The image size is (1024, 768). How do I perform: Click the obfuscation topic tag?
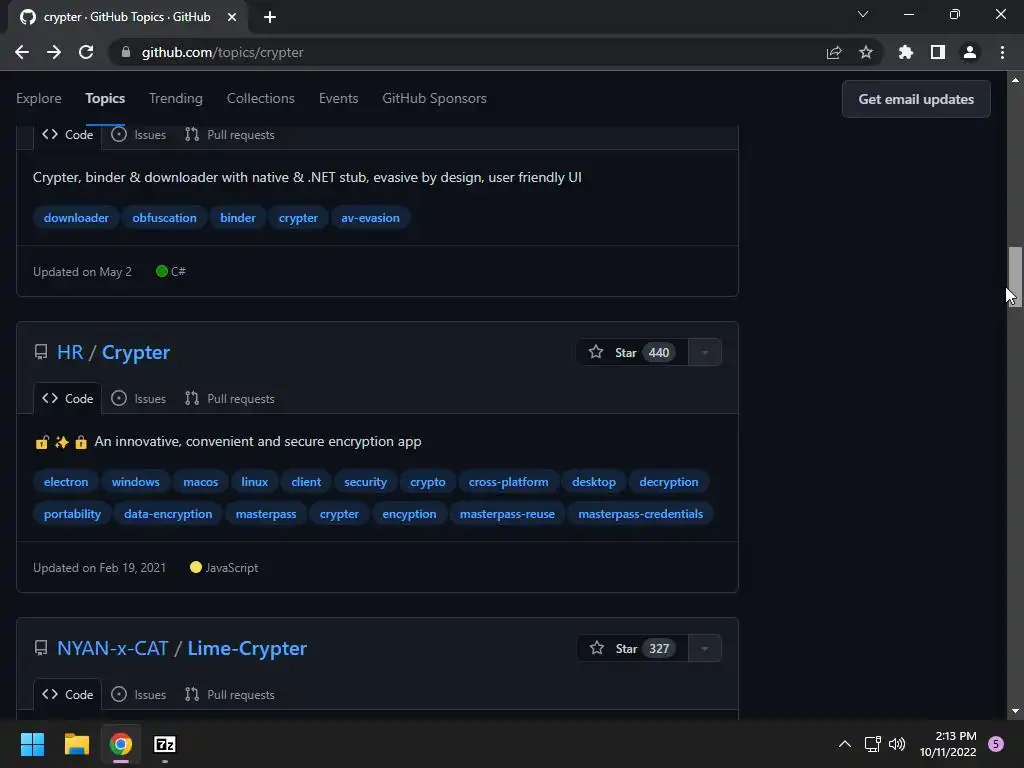tap(165, 217)
